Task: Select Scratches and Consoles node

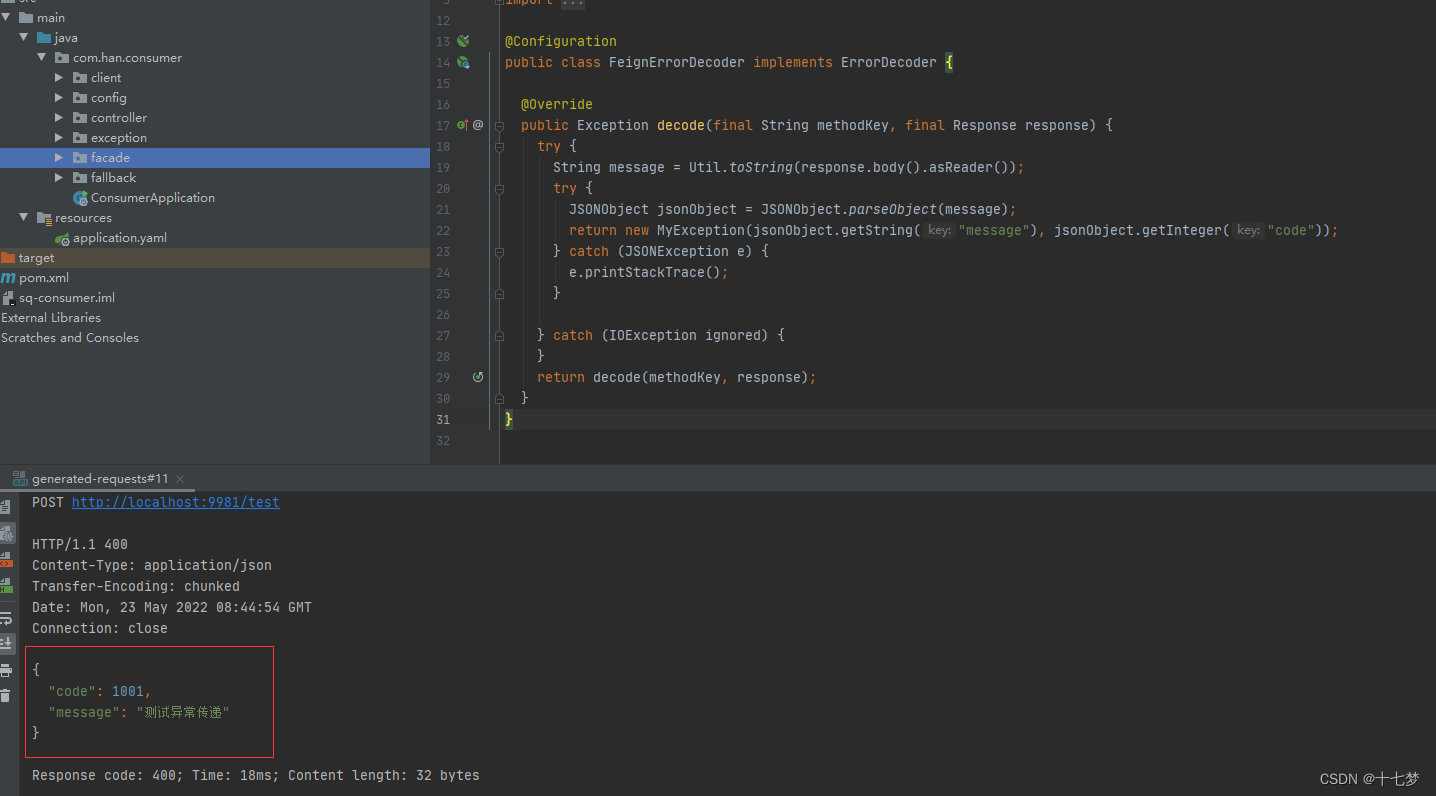Action: [x=70, y=338]
